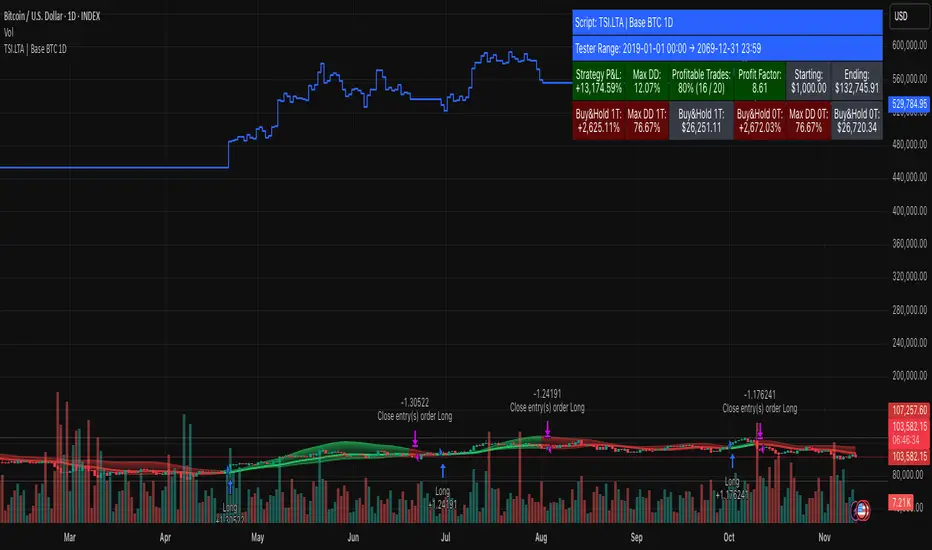
Task: Select the TSI.LTA | Base BTC 1D indicator label
Action: [35, 49]
